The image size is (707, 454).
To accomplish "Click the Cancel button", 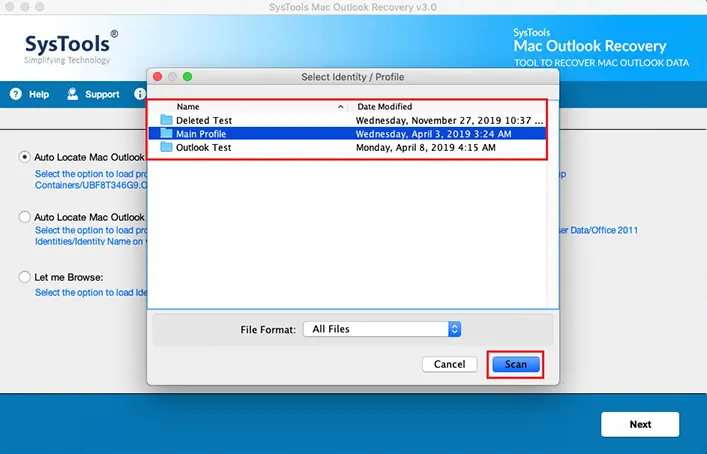I will coord(450,364).
